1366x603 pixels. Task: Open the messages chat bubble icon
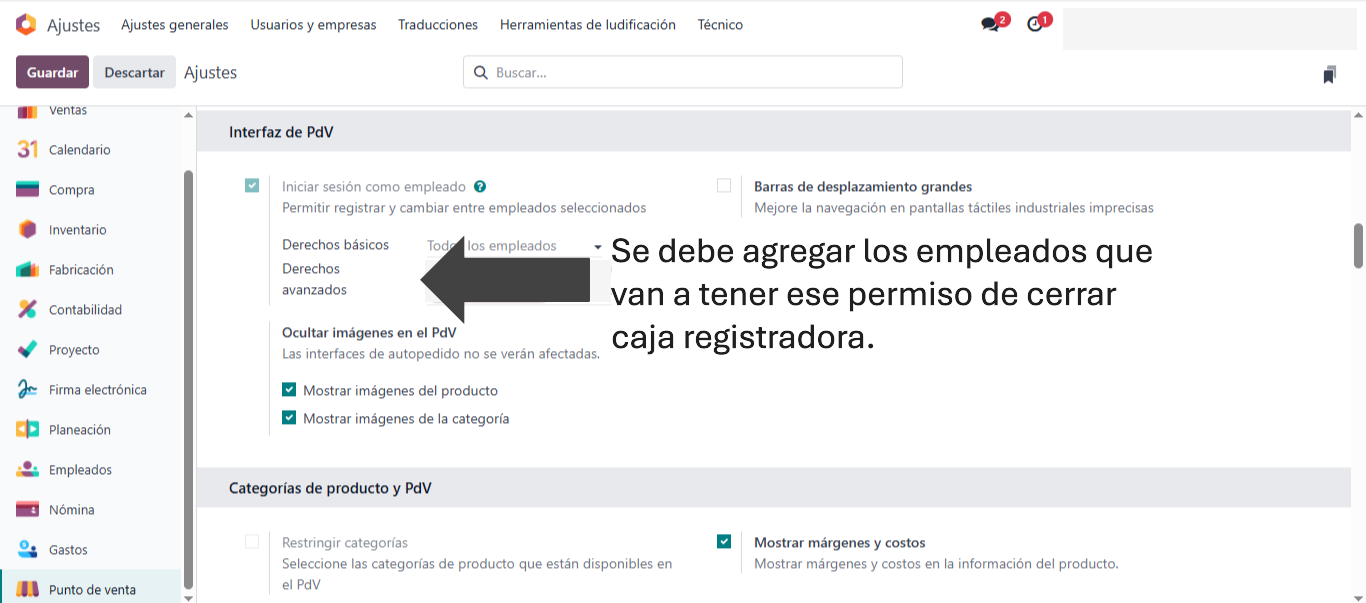[x=991, y=25]
